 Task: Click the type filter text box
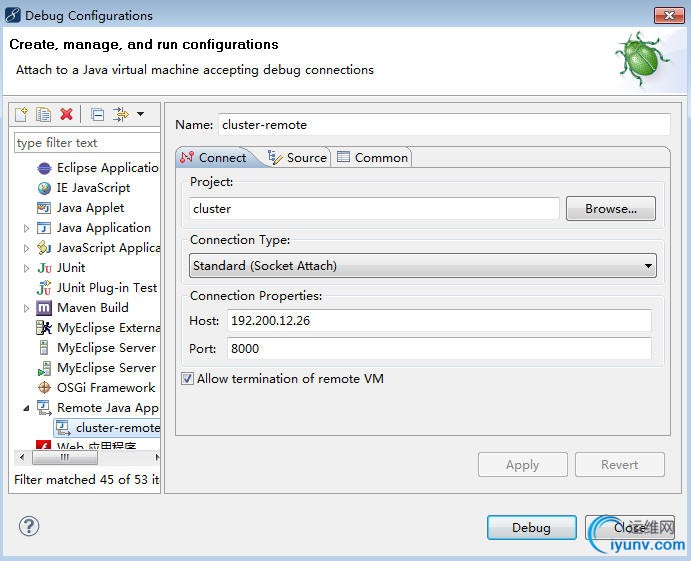tap(87, 143)
